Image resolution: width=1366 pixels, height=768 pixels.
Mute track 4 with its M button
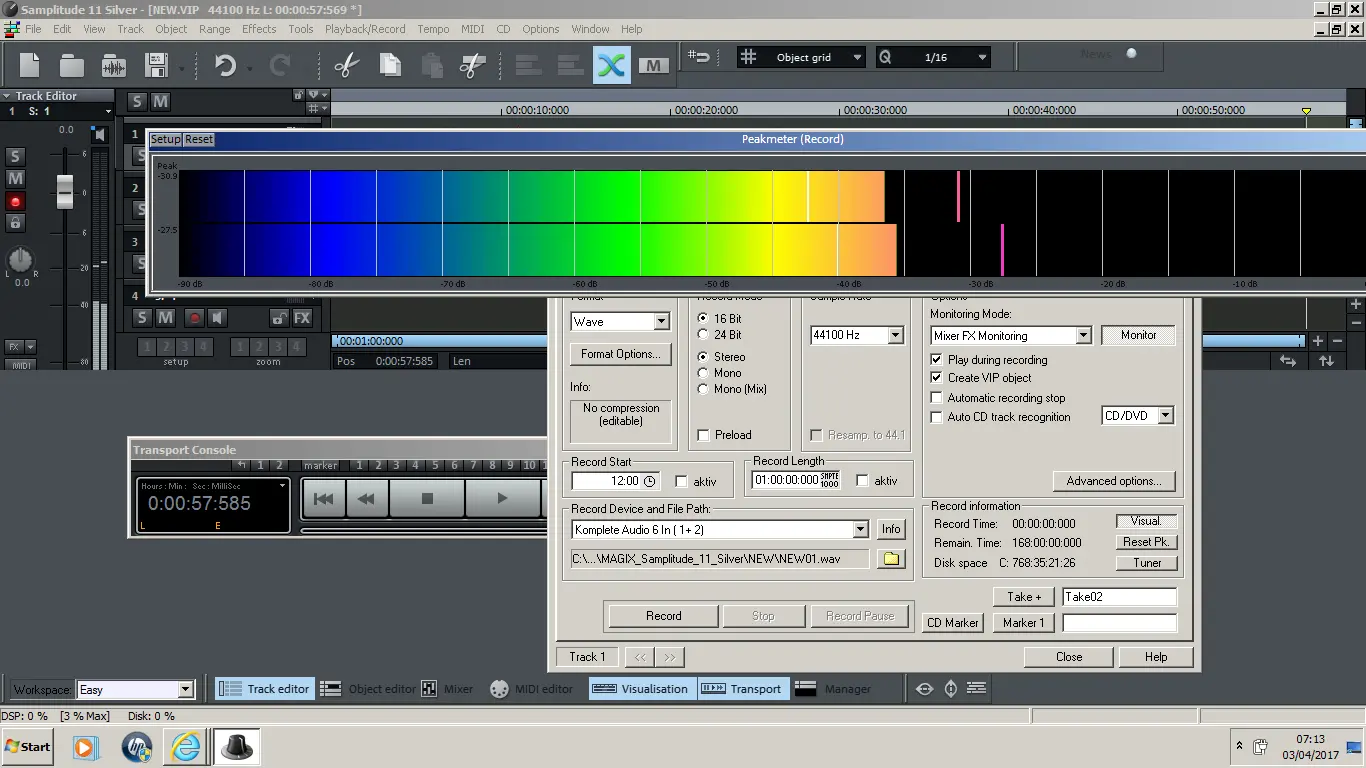click(165, 318)
